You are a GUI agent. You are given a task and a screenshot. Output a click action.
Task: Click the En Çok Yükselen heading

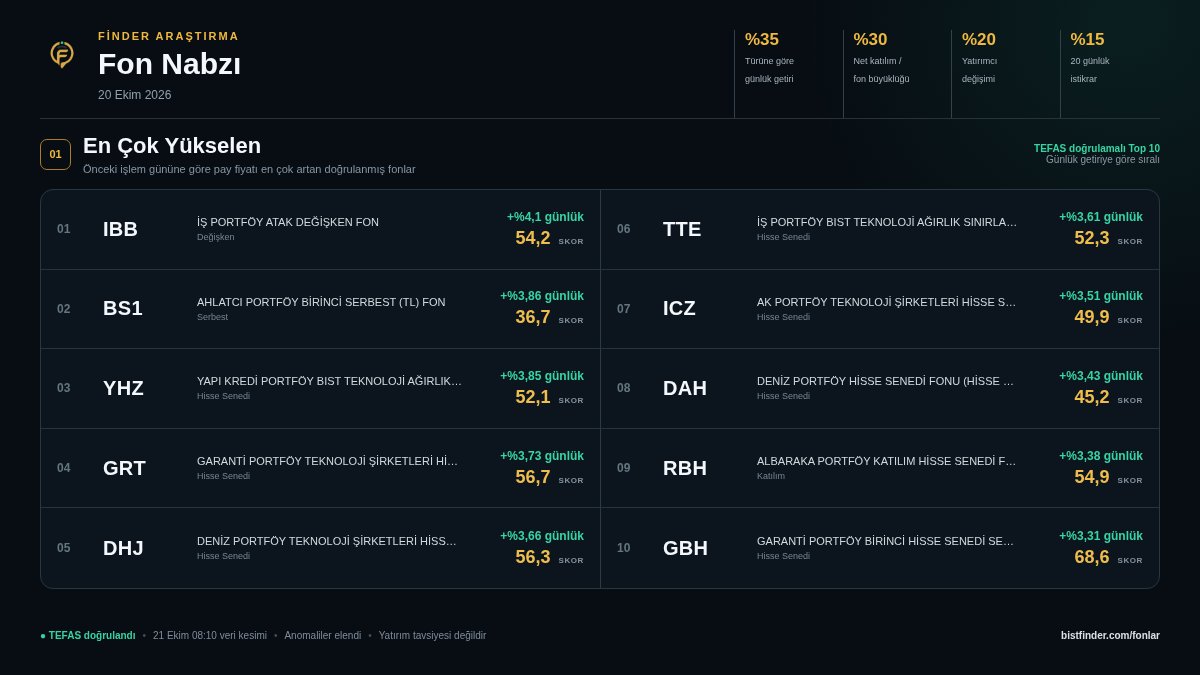coord(172,146)
